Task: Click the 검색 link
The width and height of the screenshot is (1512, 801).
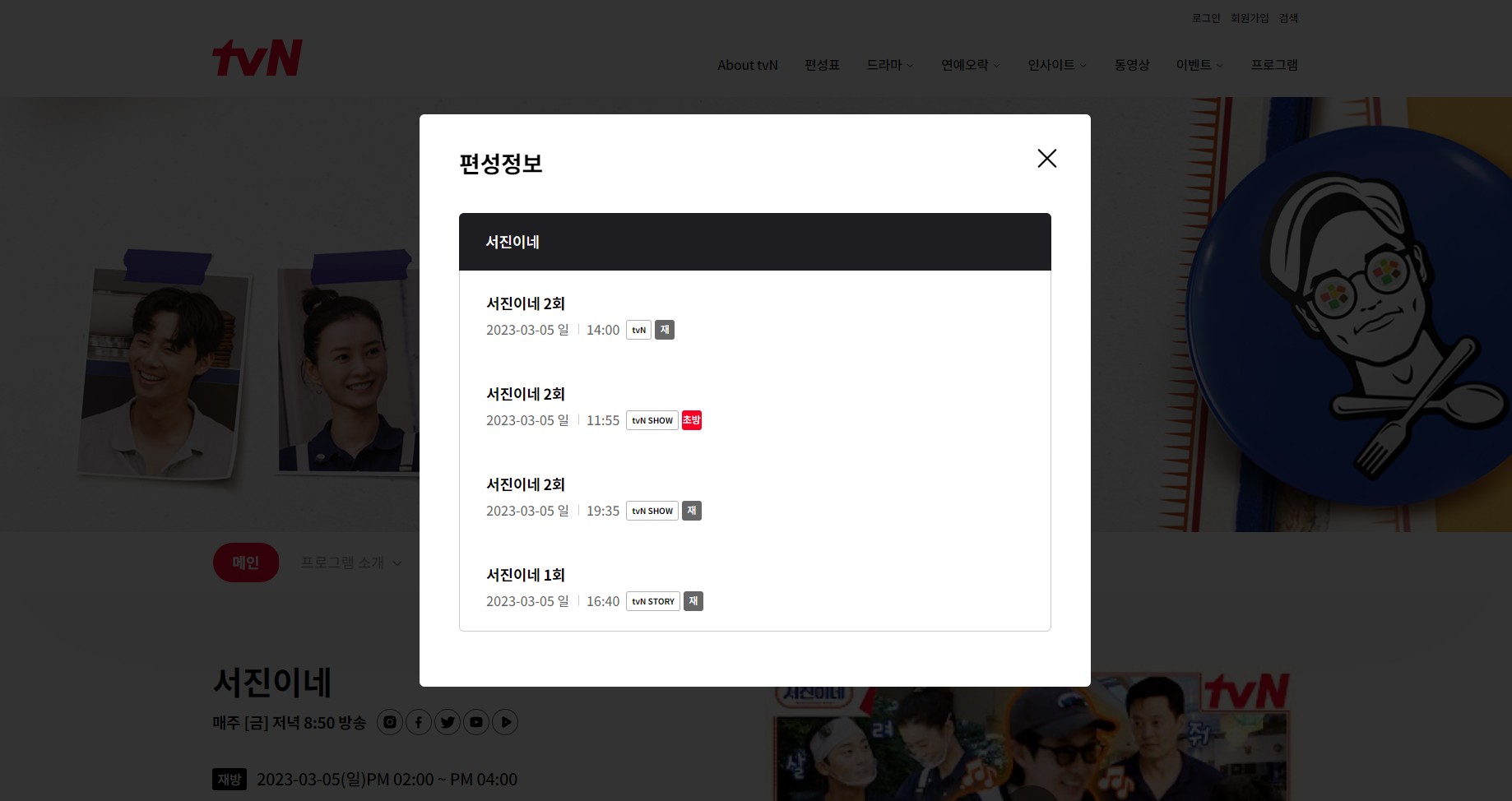Action: [x=1288, y=18]
